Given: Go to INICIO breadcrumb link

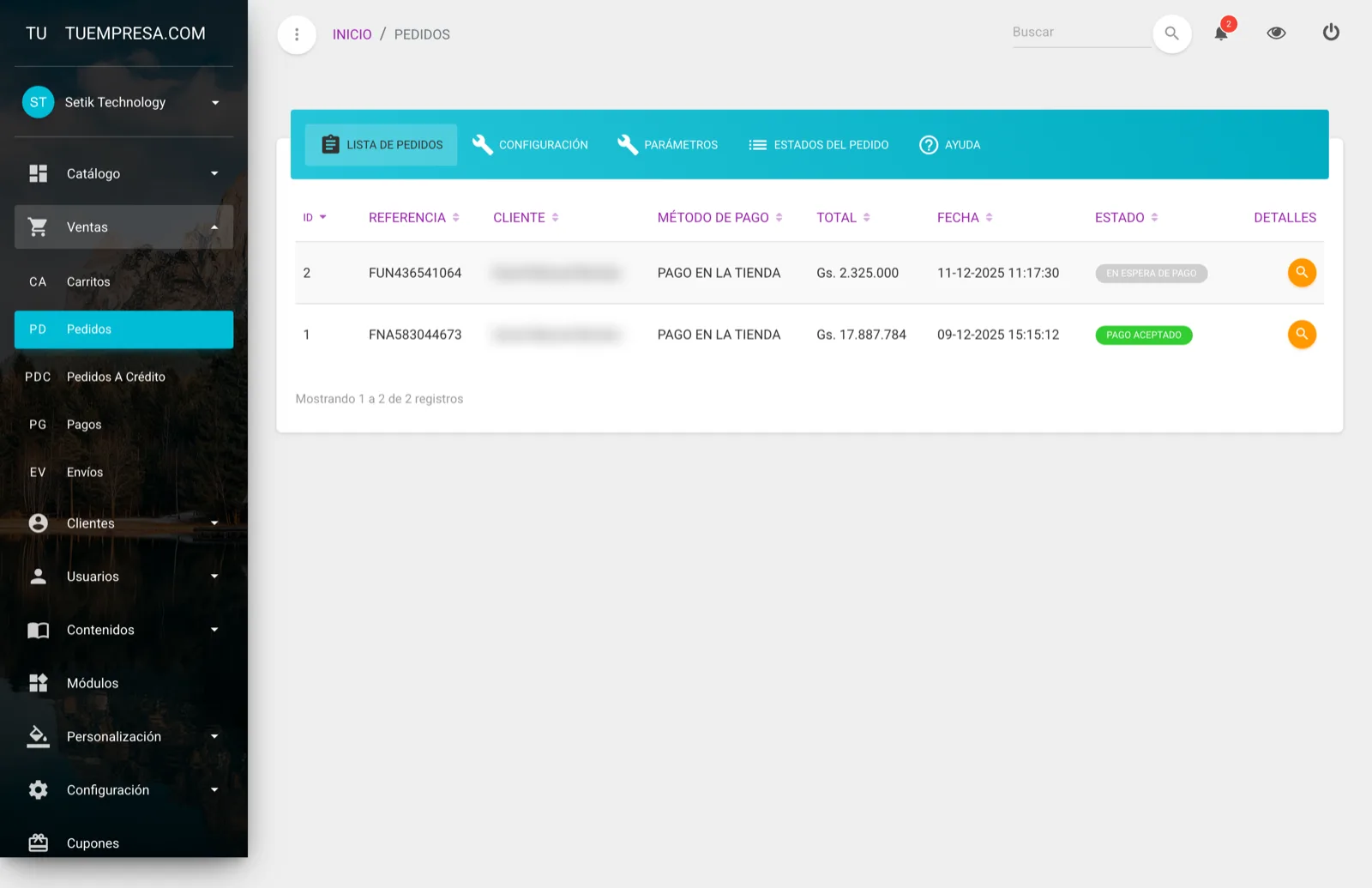Looking at the screenshot, I should click(352, 34).
